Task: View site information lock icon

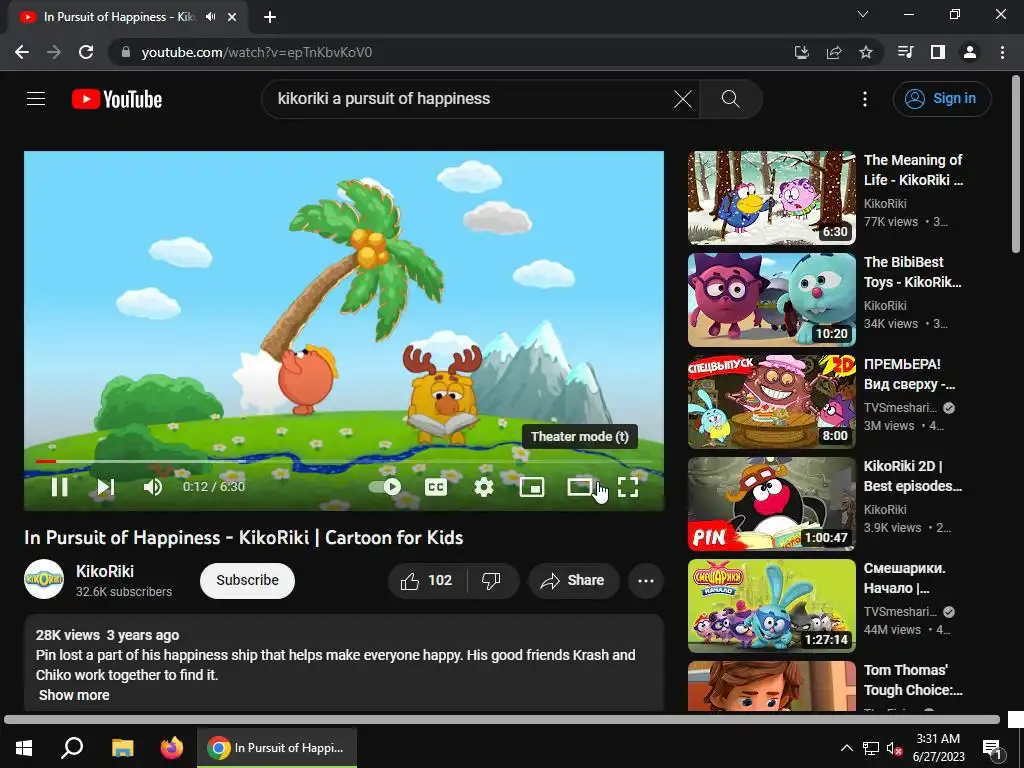Action: 126,52
